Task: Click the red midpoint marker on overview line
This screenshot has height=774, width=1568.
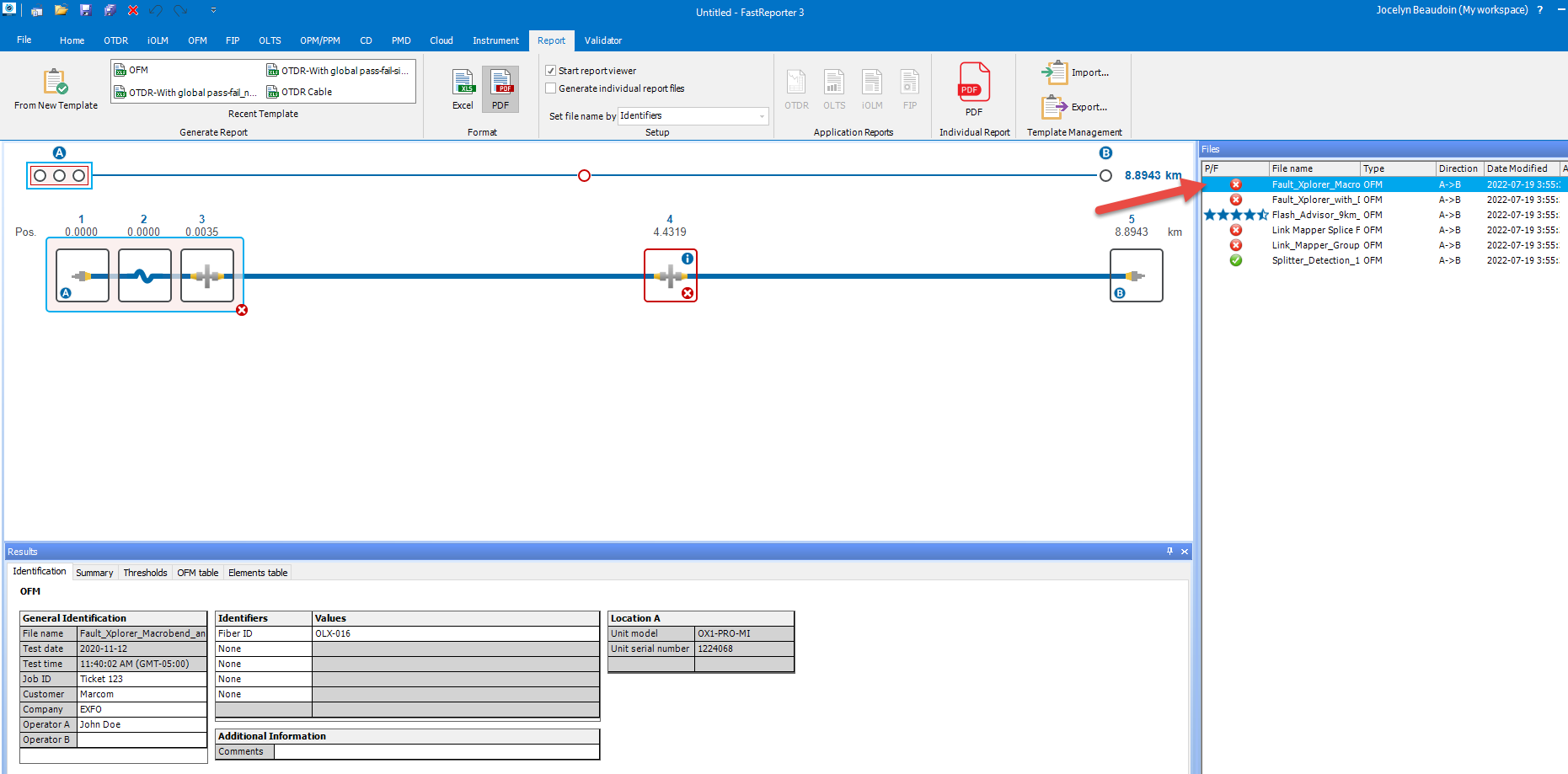Action: tap(584, 175)
